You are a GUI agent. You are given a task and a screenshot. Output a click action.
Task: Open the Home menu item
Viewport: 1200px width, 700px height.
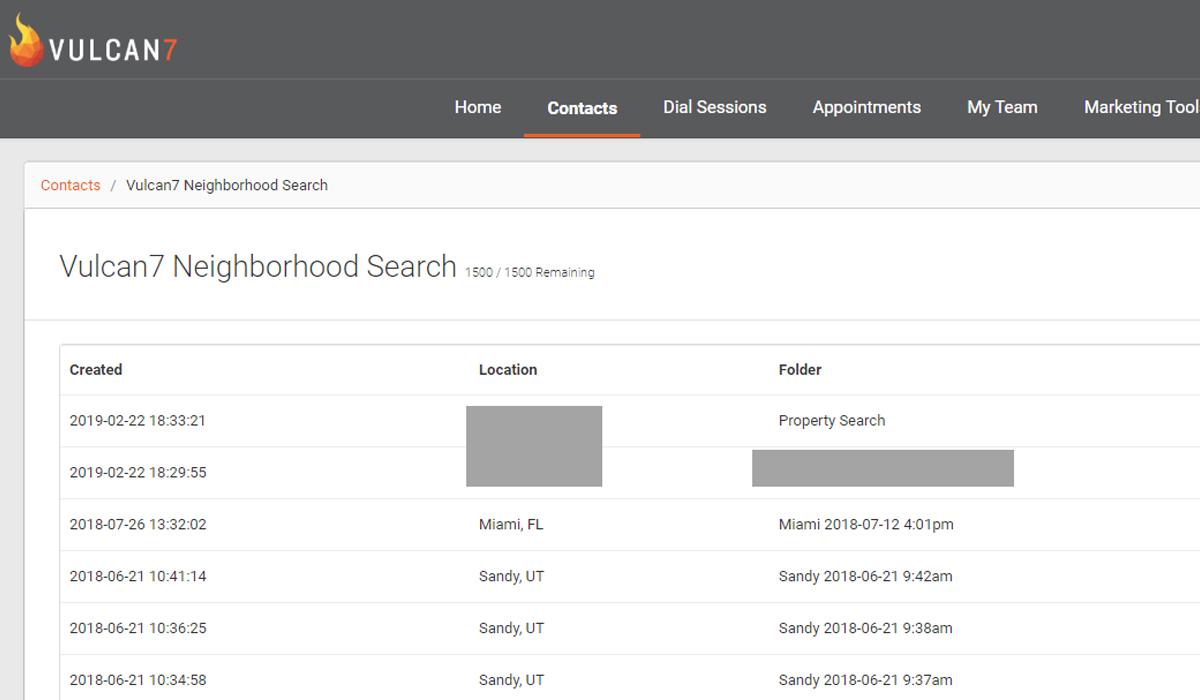[x=478, y=107]
